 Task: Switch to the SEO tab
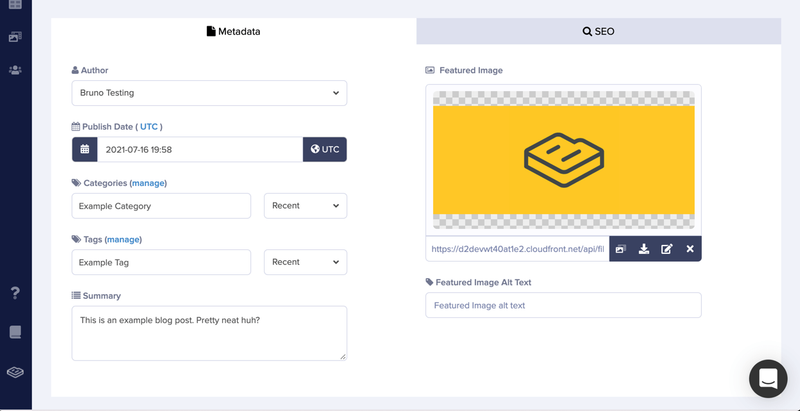coord(598,32)
